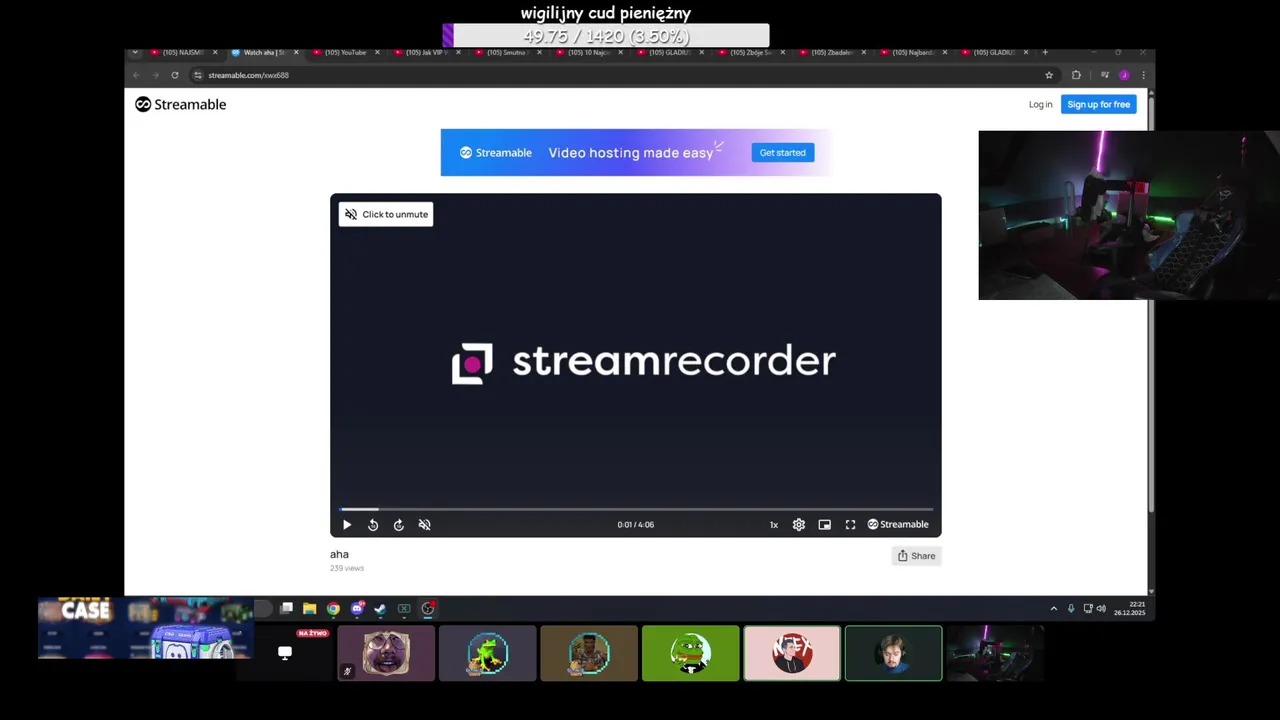Open a new browser tab
The width and height of the screenshot is (1280, 720).
click(1045, 52)
